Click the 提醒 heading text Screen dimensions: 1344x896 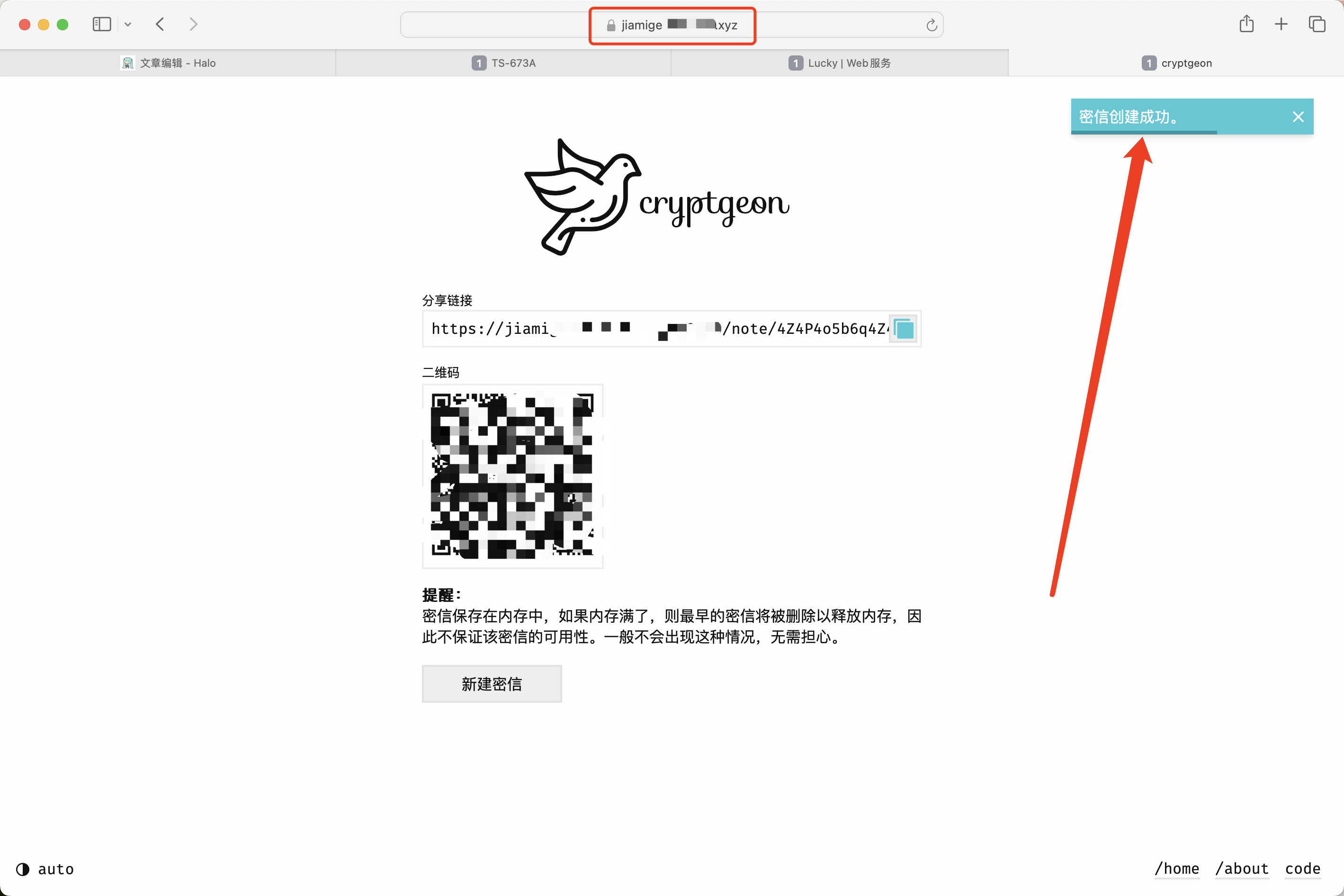(441, 595)
